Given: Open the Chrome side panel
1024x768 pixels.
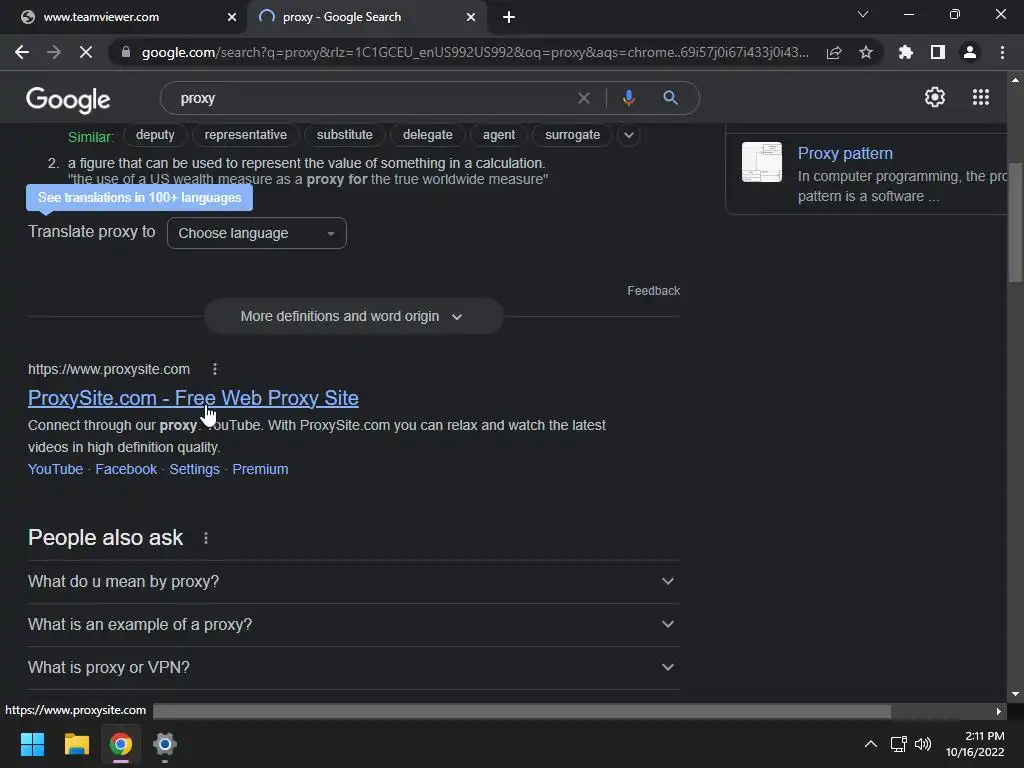Looking at the screenshot, I should click(938, 52).
